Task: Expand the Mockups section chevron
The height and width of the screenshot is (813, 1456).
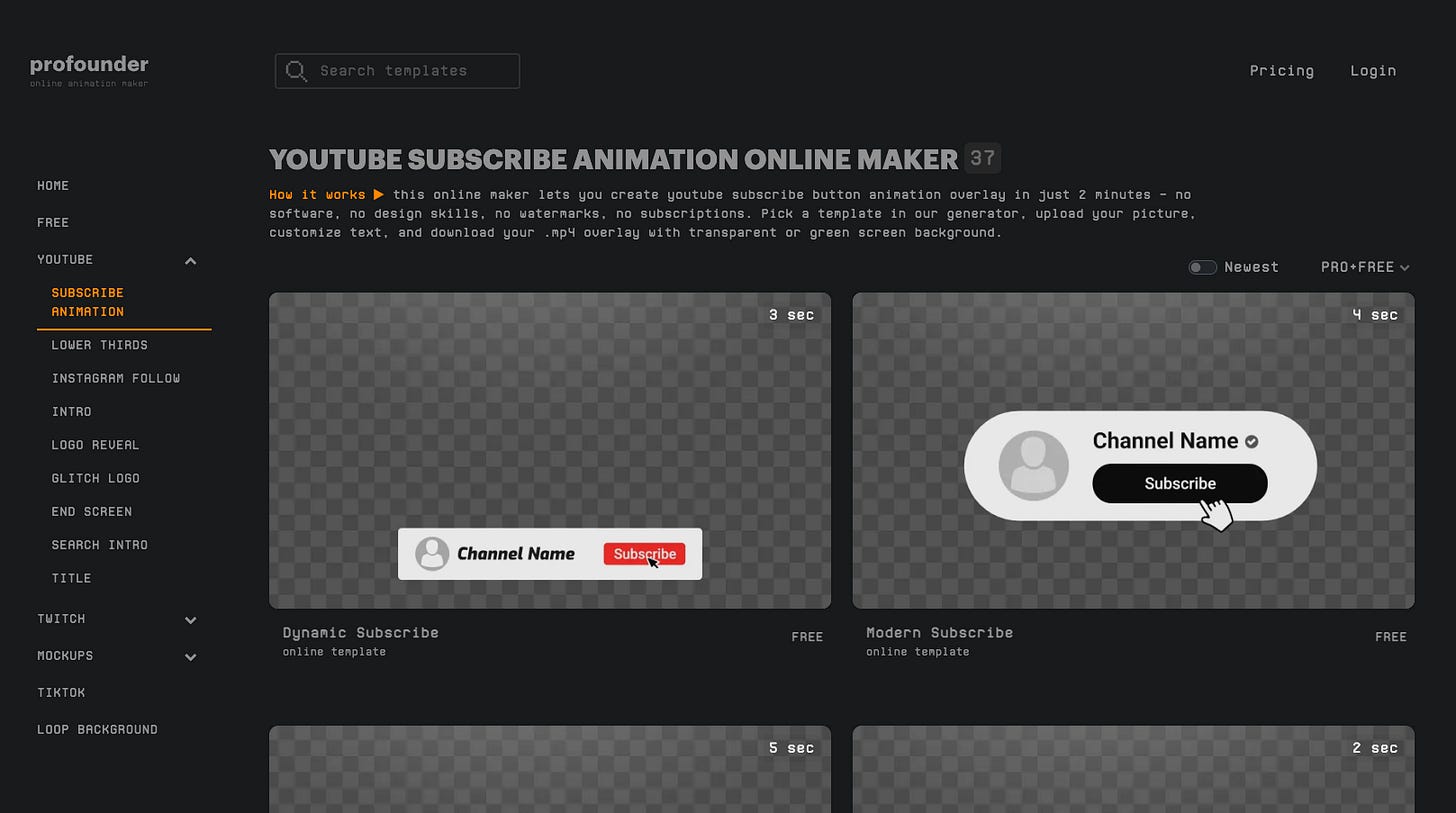Action: pos(190,657)
